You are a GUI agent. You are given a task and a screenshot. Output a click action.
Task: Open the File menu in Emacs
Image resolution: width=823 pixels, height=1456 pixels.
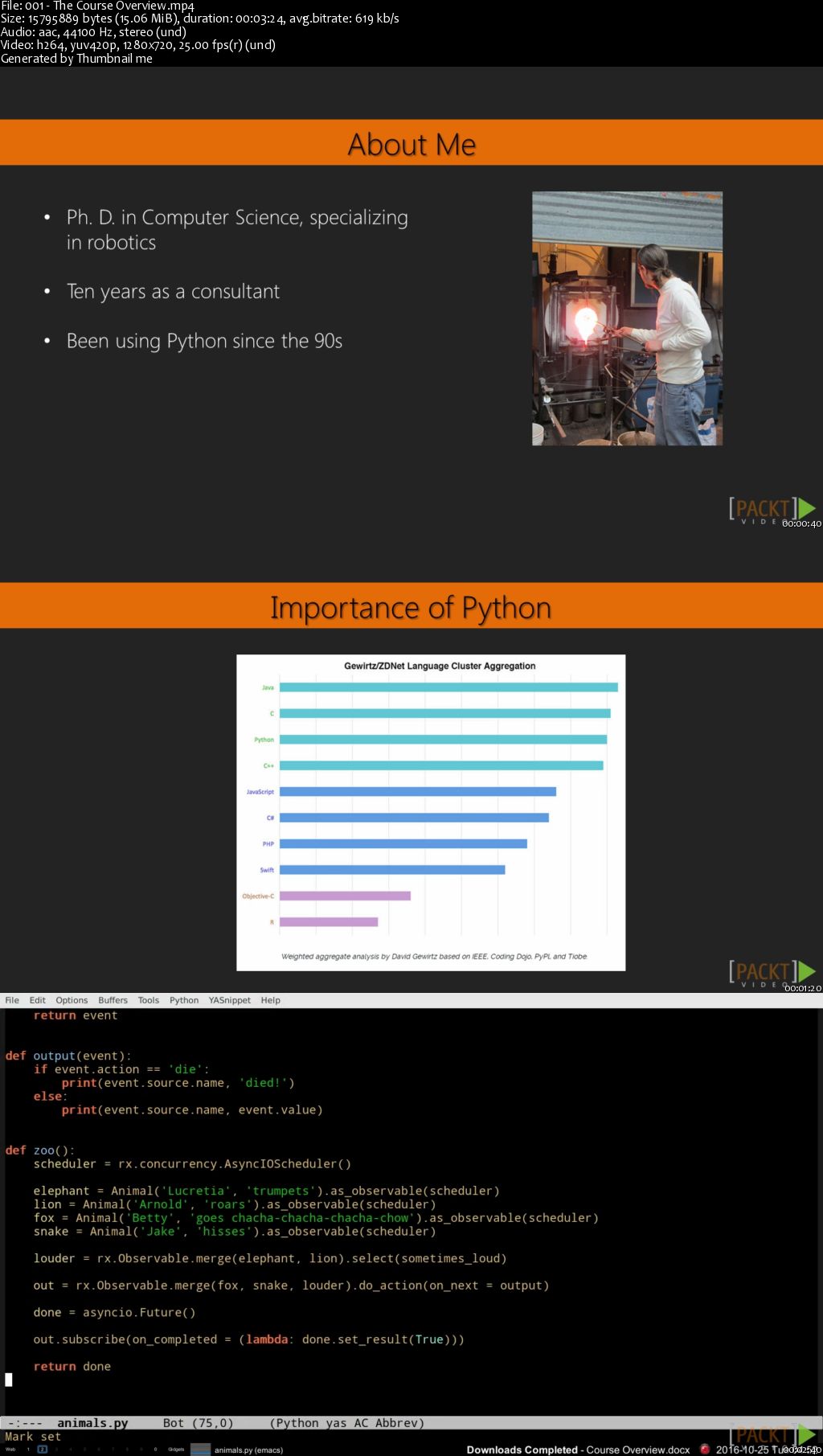pyautogui.click(x=12, y=1000)
